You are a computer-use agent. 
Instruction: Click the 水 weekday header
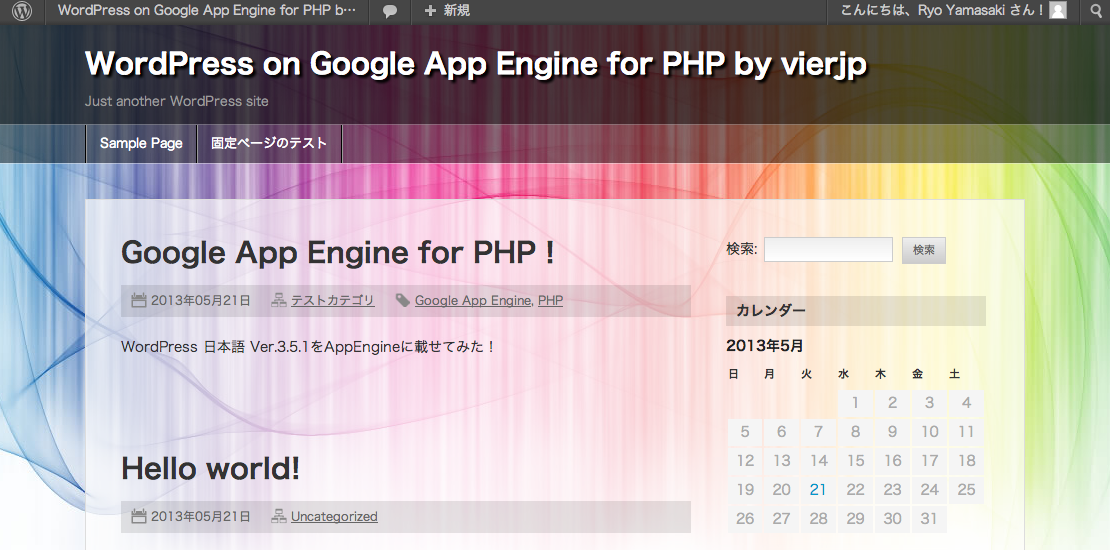844,374
